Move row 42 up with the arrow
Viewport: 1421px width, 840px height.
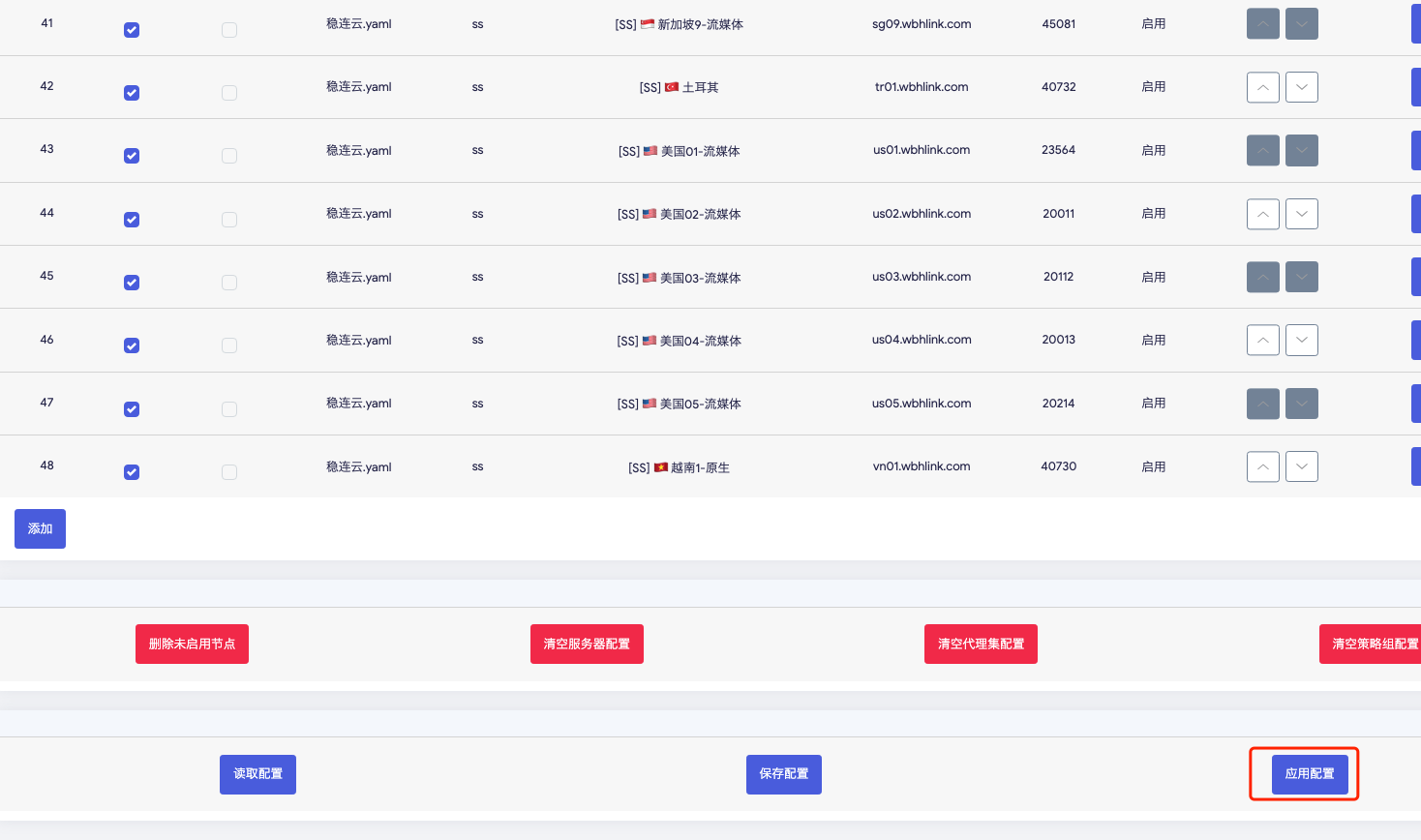pyautogui.click(x=1262, y=87)
